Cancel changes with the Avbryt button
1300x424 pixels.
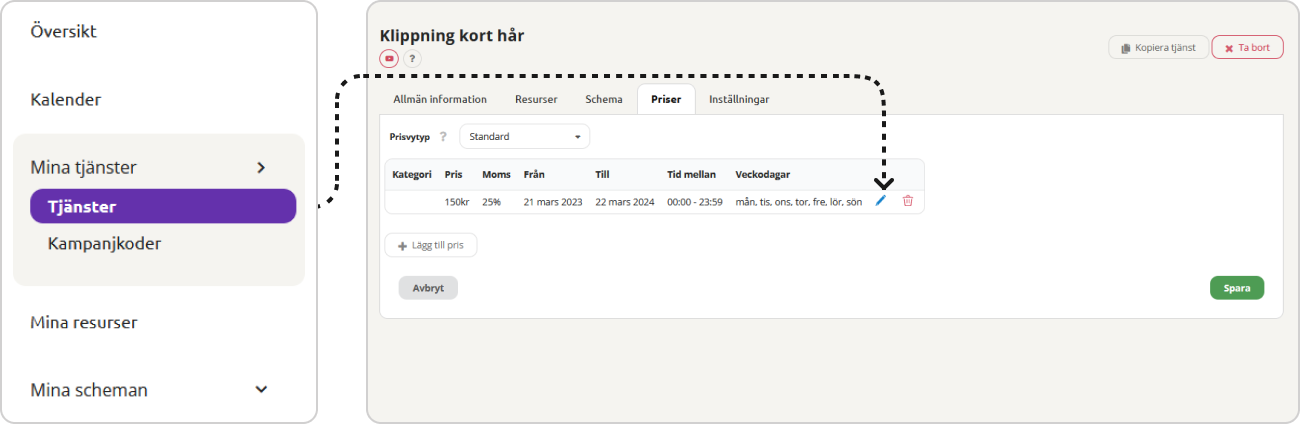pyautogui.click(x=428, y=288)
